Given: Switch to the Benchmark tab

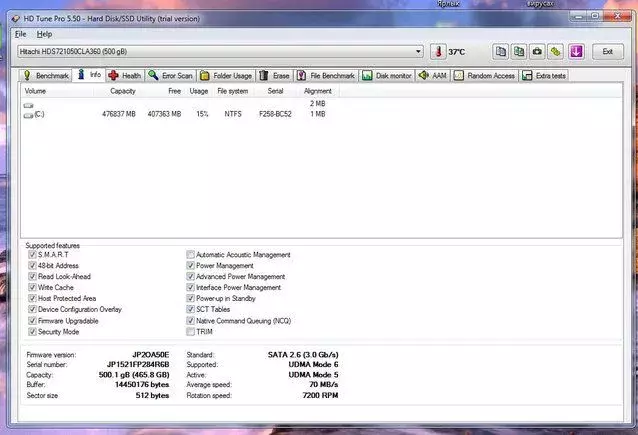Looking at the screenshot, I should pyautogui.click(x=46, y=76).
